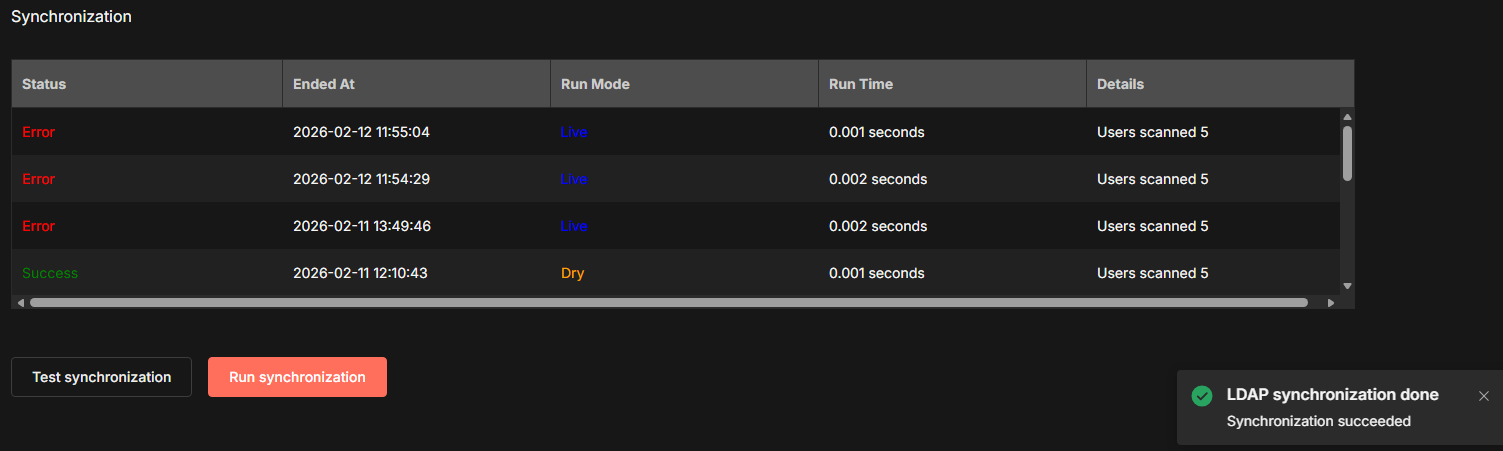Click the LDAP synchronization done message
1503x451 pixels.
[1332, 395]
